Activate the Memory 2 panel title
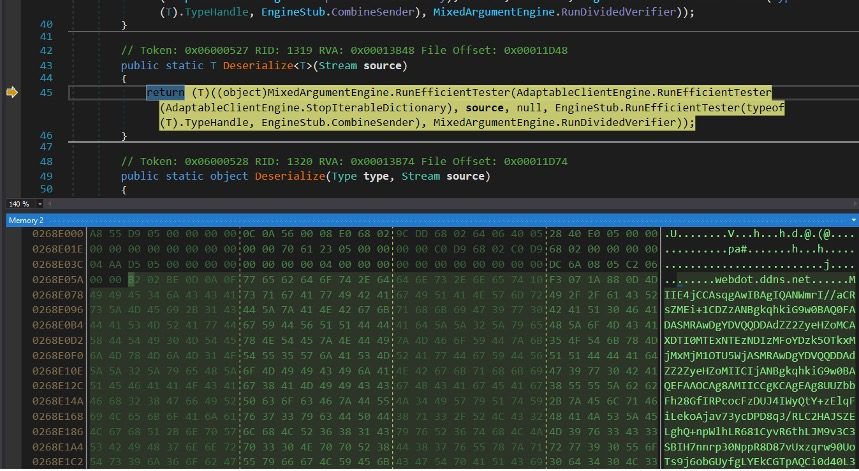859x471 pixels. coord(26,221)
